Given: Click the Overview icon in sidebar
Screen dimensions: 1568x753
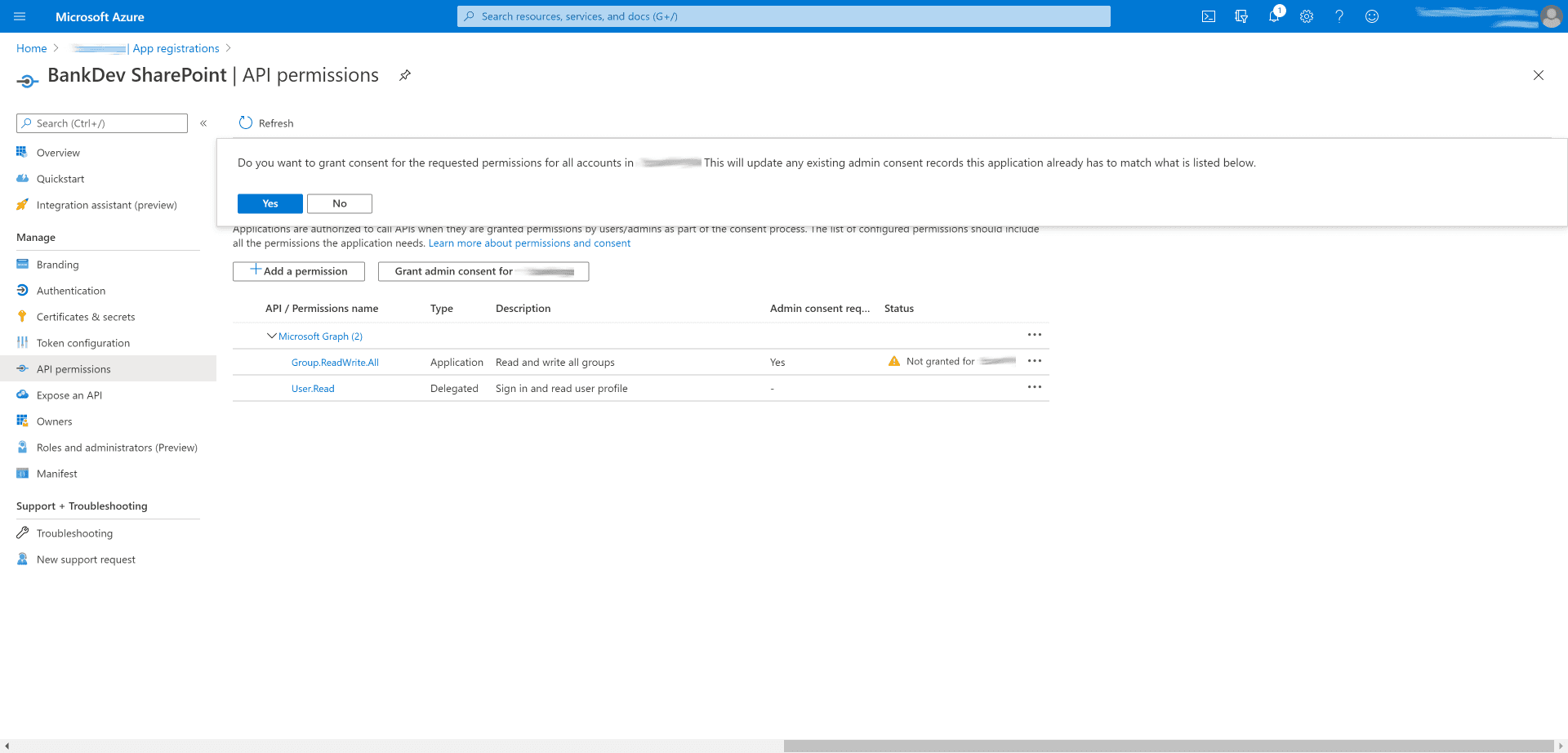Looking at the screenshot, I should tap(22, 152).
